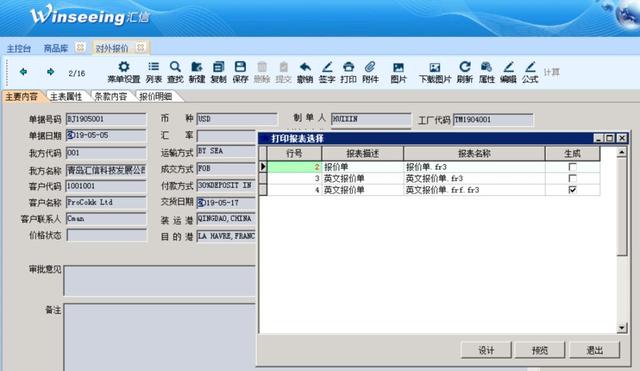Select the 对外报价 tab
This screenshot has height=371, width=640.
(112, 49)
